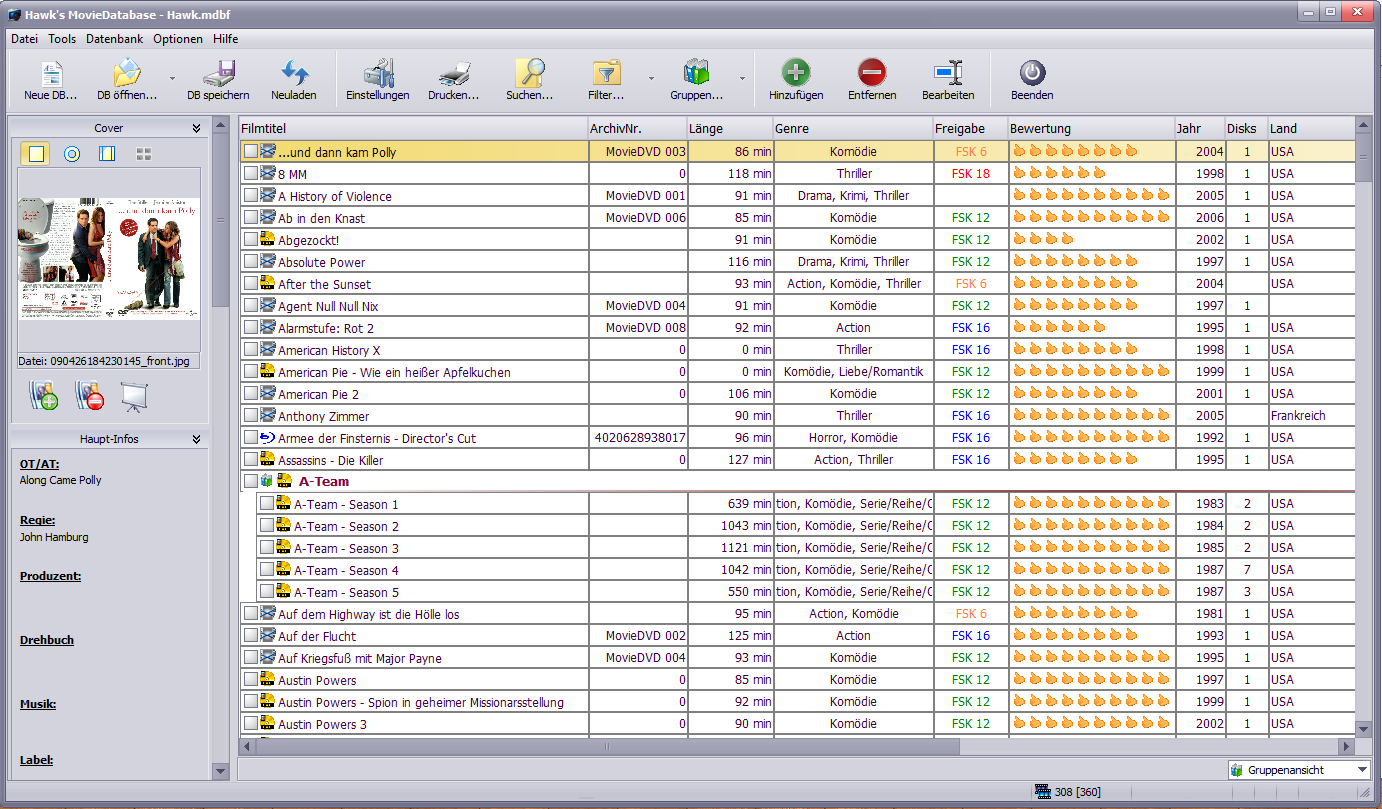Select inlay cover view icon

pos(108,154)
